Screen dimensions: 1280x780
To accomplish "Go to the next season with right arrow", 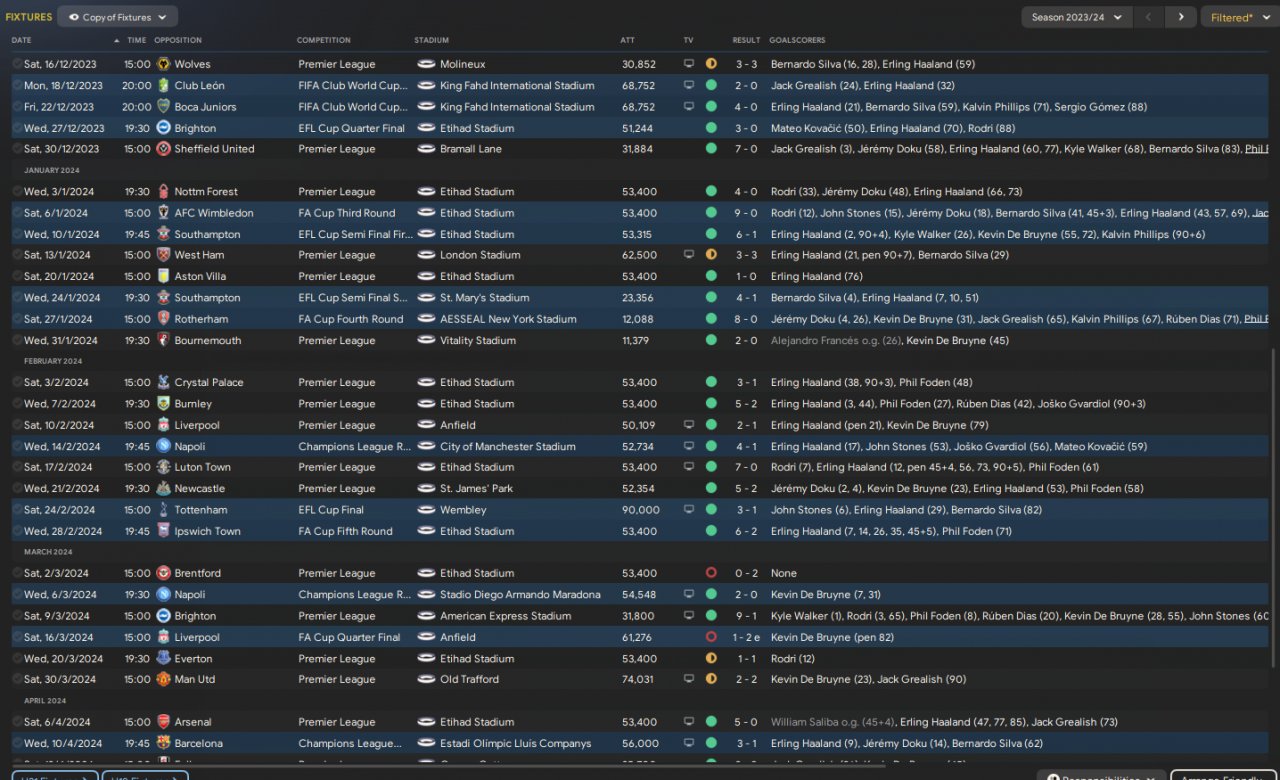I will (x=1181, y=17).
